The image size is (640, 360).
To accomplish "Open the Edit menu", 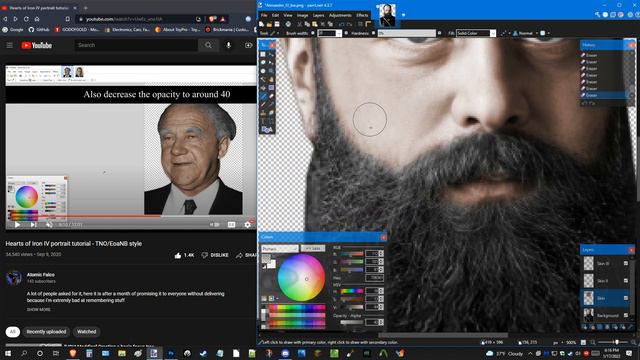I will click(276, 15).
